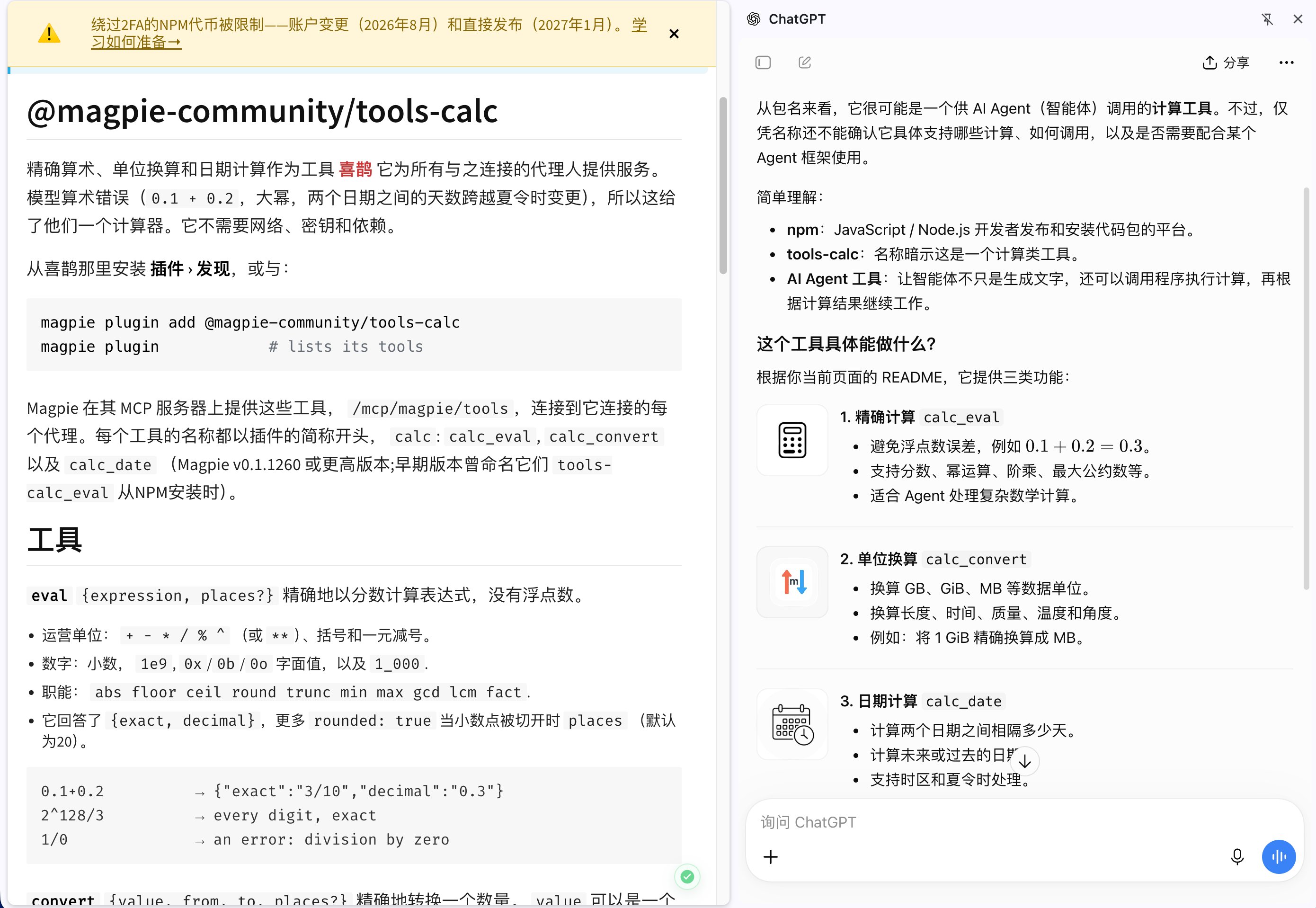Image resolution: width=1316 pixels, height=908 pixels.
Task: Click the calc_convert code label in ChatGPT
Action: pos(977,560)
